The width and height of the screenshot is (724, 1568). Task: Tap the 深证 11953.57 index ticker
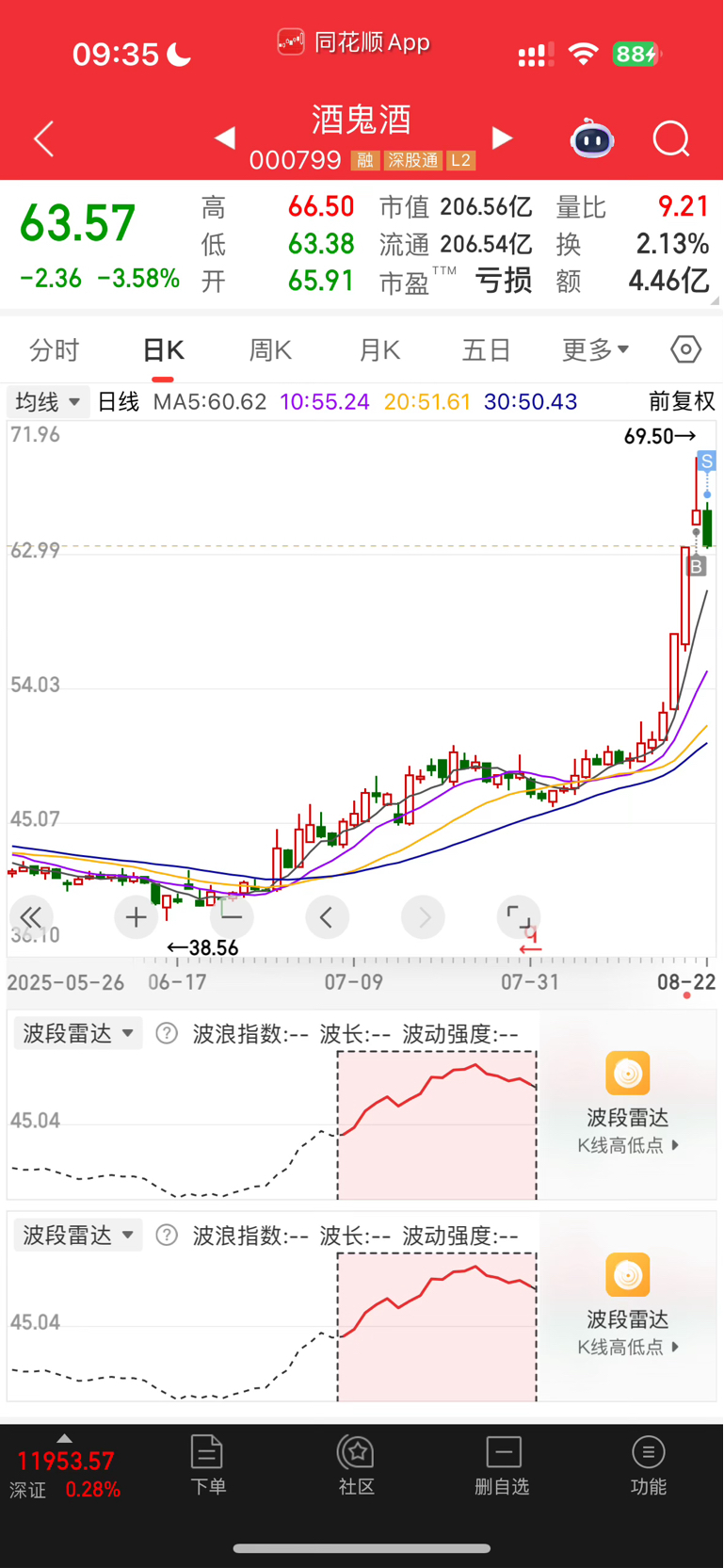point(65,1474)
